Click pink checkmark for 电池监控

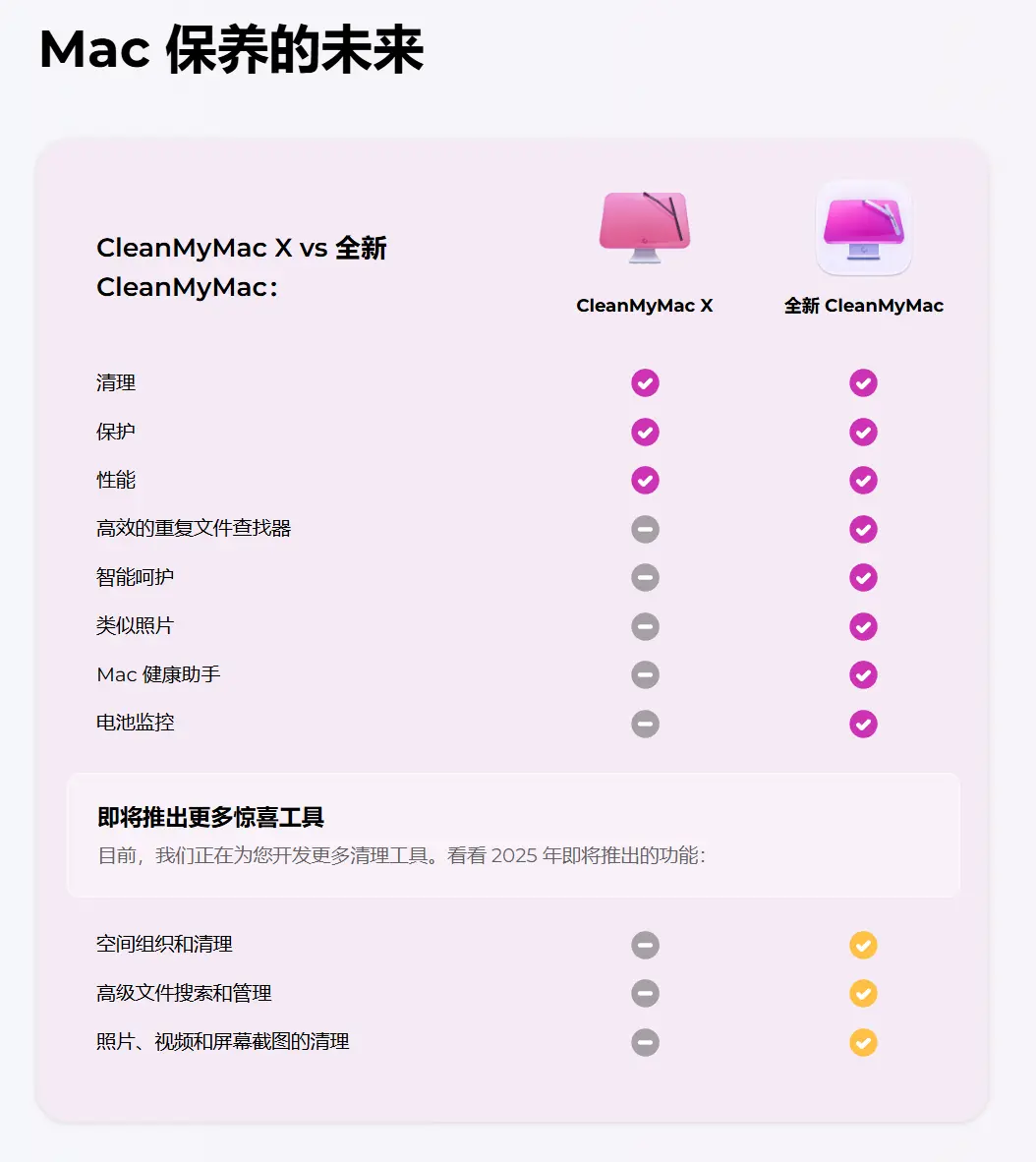click(863, 724)
